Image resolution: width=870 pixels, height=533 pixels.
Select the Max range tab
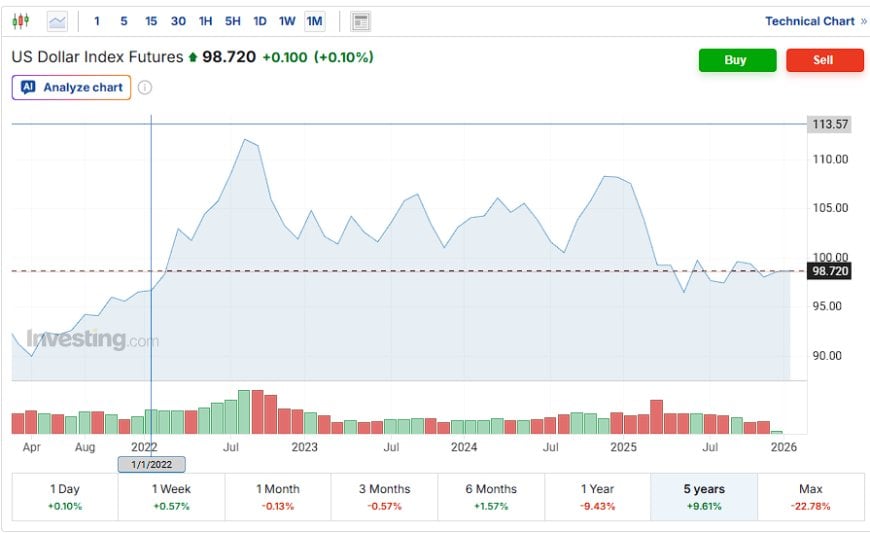811,497
